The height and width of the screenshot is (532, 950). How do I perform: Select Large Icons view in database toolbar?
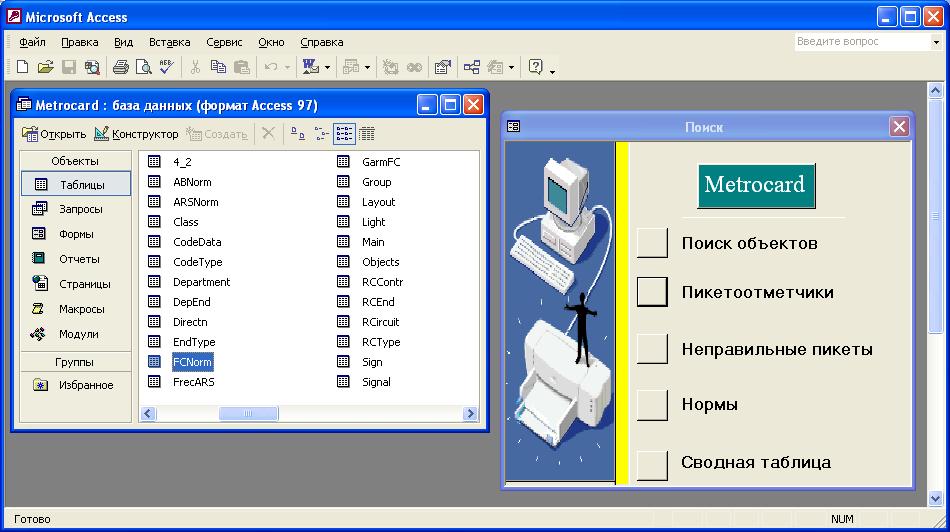(297, 133)
